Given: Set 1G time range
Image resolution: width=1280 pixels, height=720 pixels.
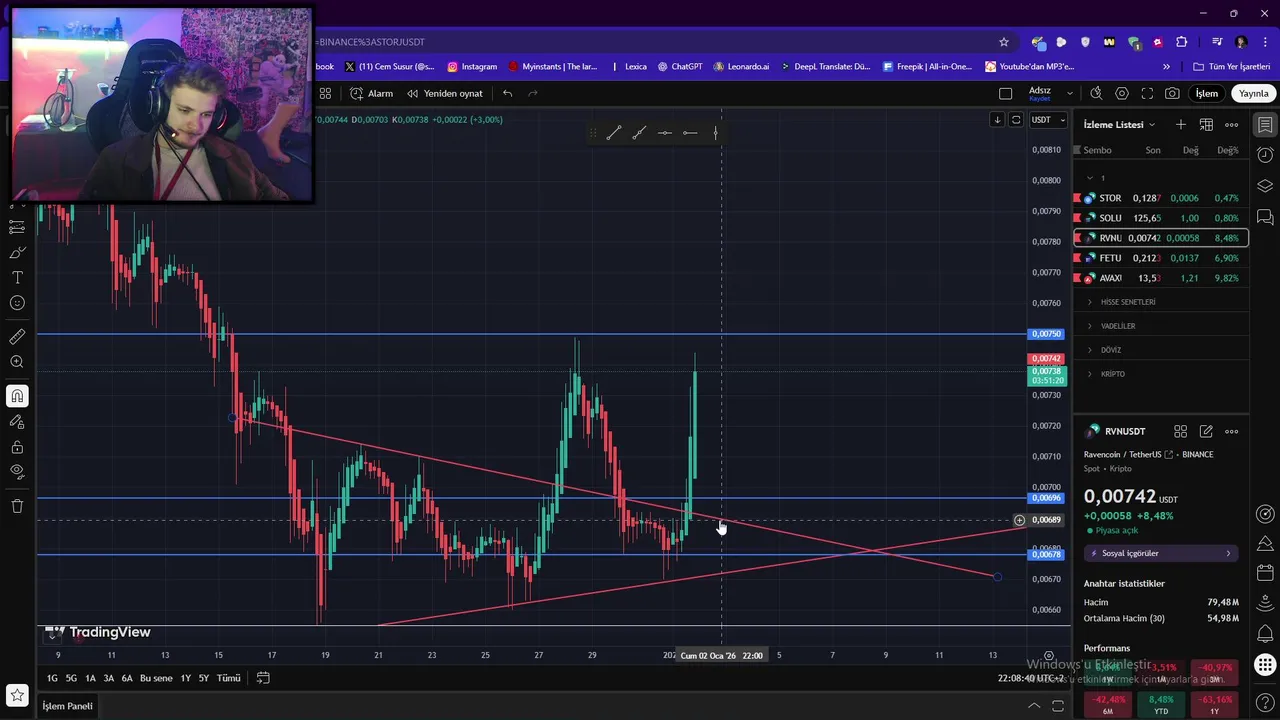Looking at the screenshot, I should pos(52,678).
